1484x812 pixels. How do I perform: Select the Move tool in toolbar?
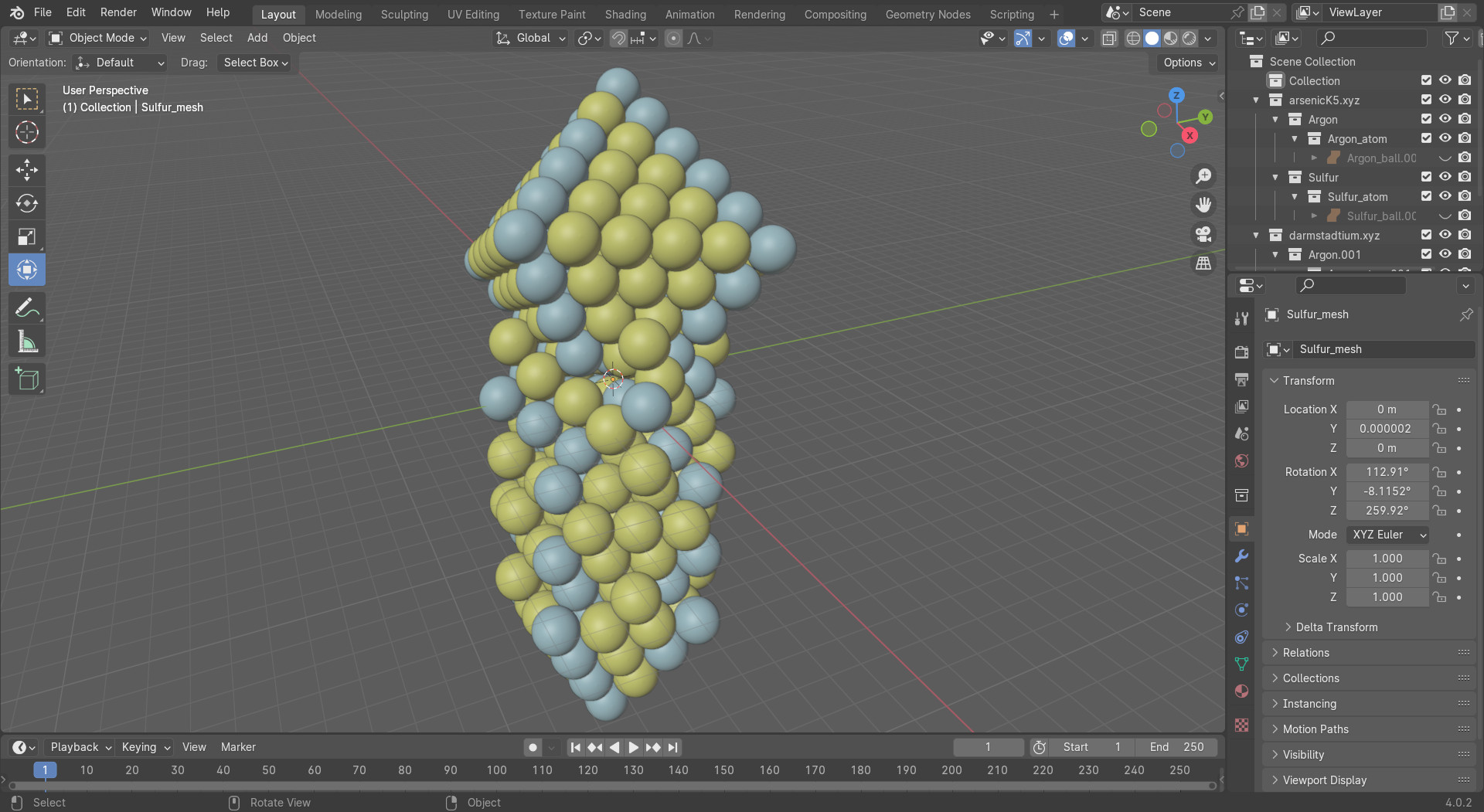click(27, 170)
